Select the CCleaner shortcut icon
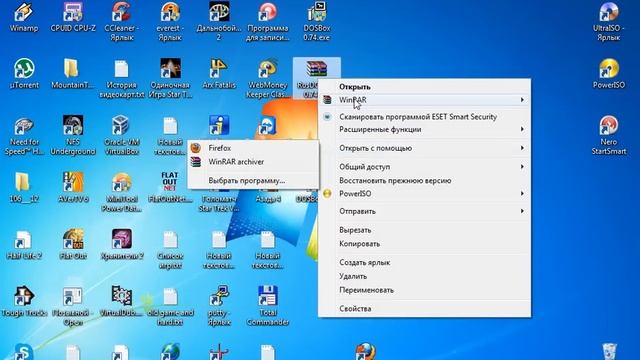Image resolution: width=640 pixels, height=360 pixels. (x=121, y=21)
